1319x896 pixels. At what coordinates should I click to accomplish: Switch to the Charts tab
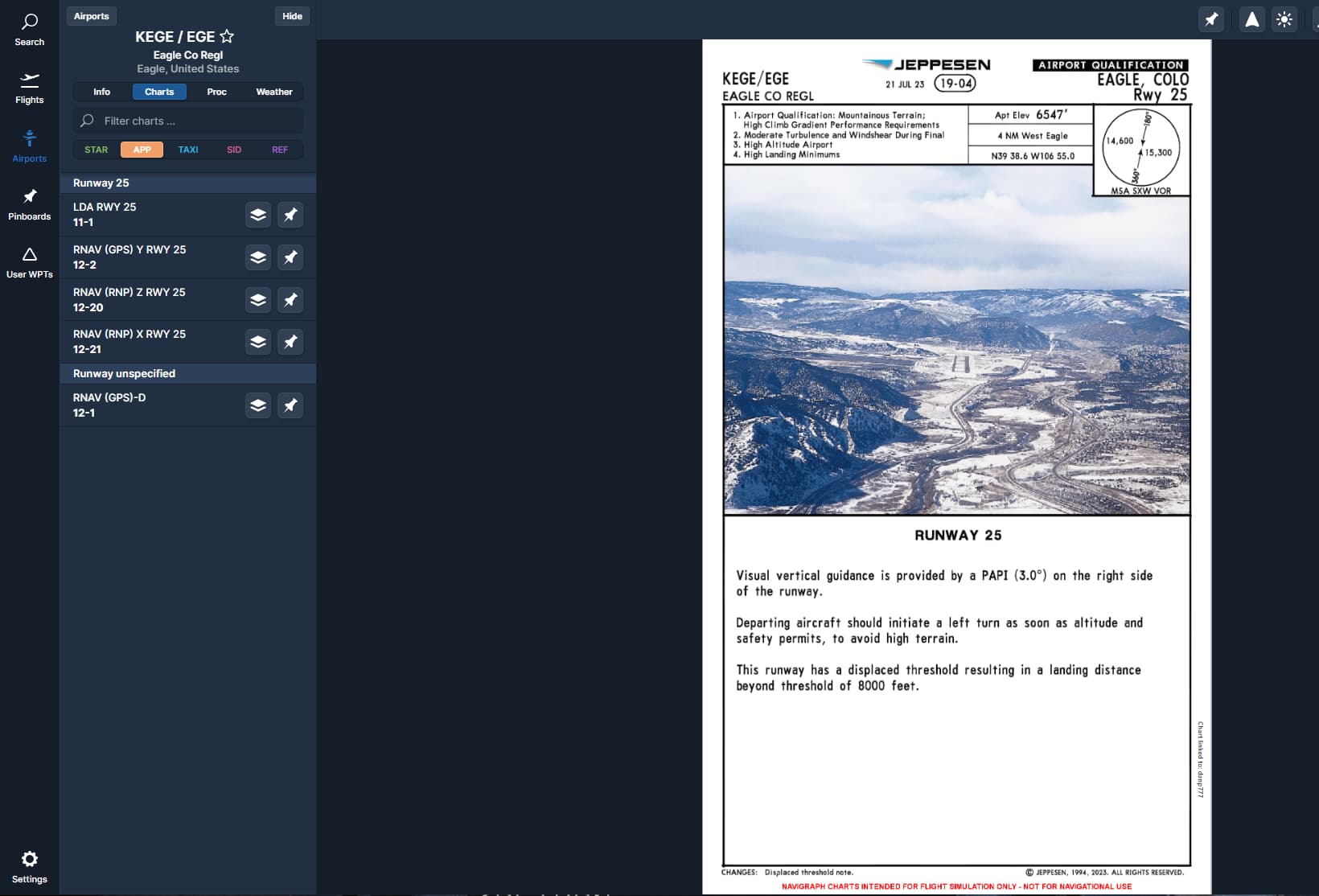pyautogui.click(x=159, y=92)
